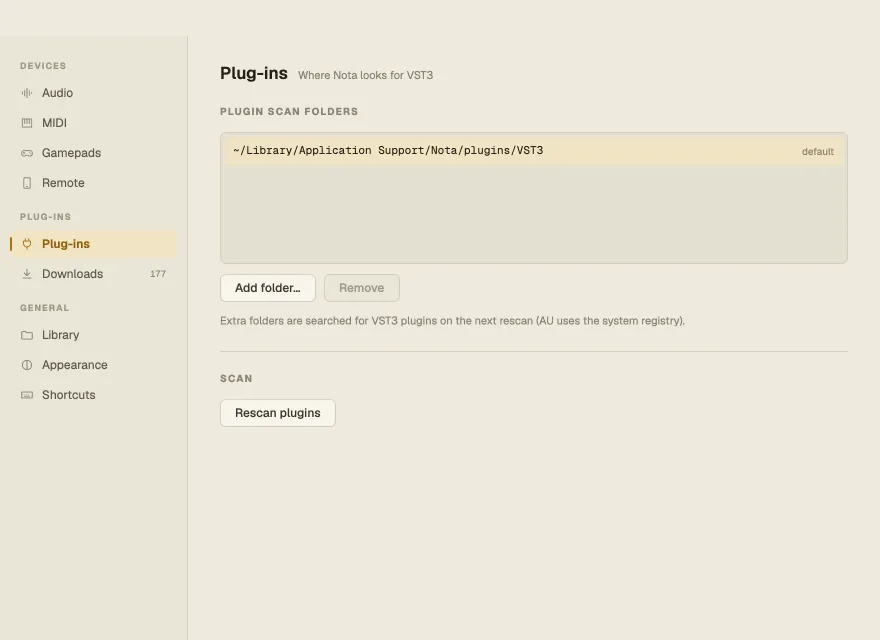This screenshot has width=880, height=640.
Task: Select the Plug-ins sidebar item
Action: 94,244
